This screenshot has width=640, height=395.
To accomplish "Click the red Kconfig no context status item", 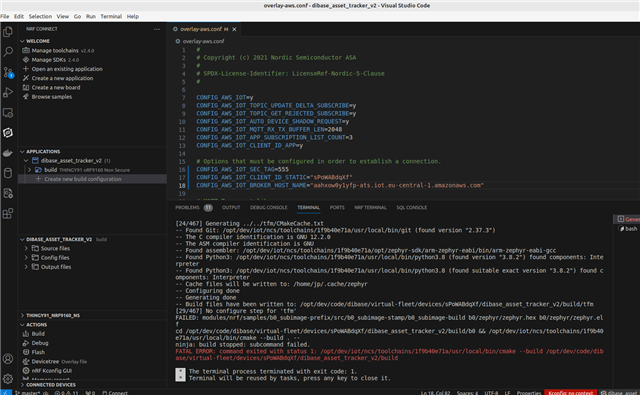I will 570,393.
